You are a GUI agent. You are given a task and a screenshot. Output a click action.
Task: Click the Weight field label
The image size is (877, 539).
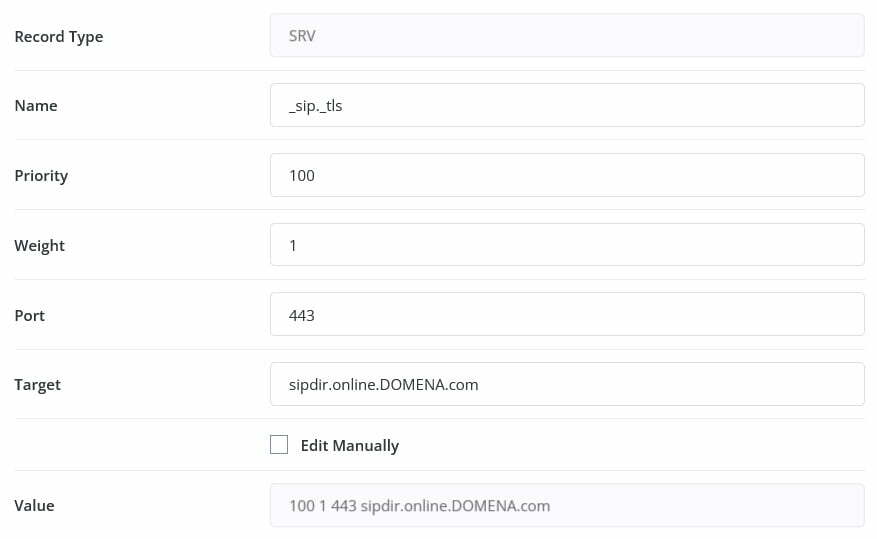click(x=39, y=246)
